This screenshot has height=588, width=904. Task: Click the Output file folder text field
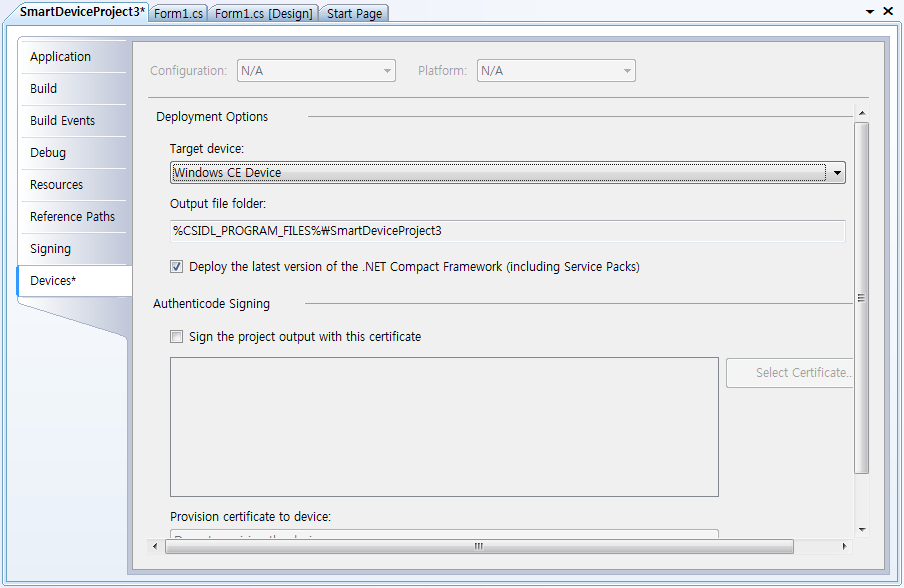(x=507, y=231)
